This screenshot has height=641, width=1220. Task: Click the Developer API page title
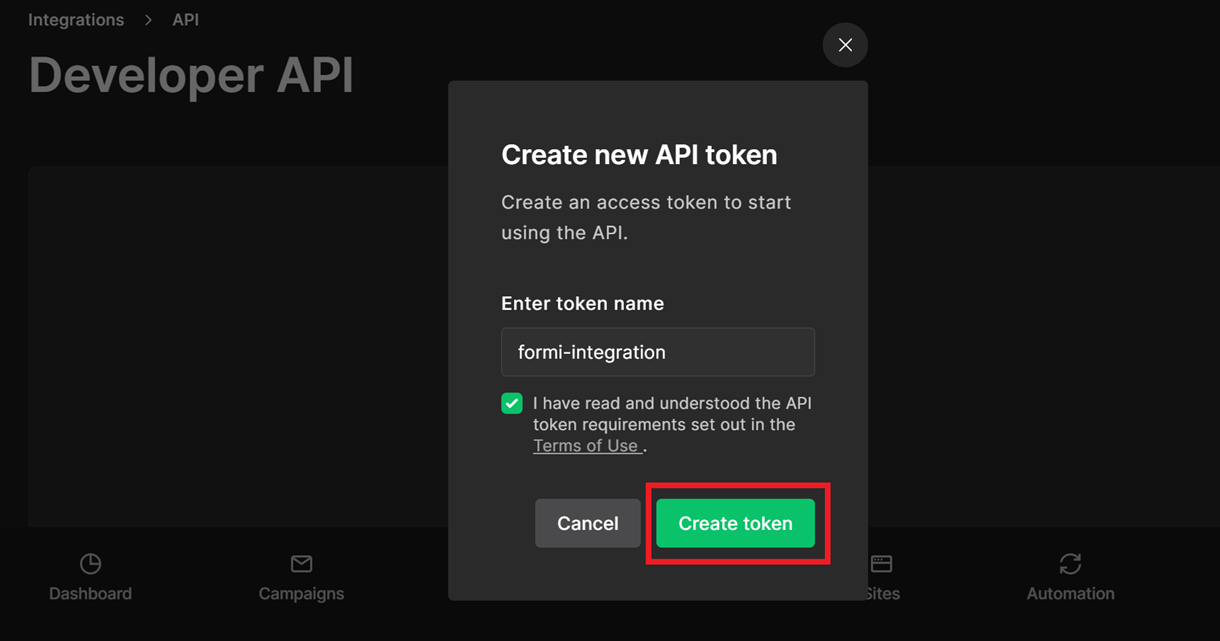click(191, 75)
